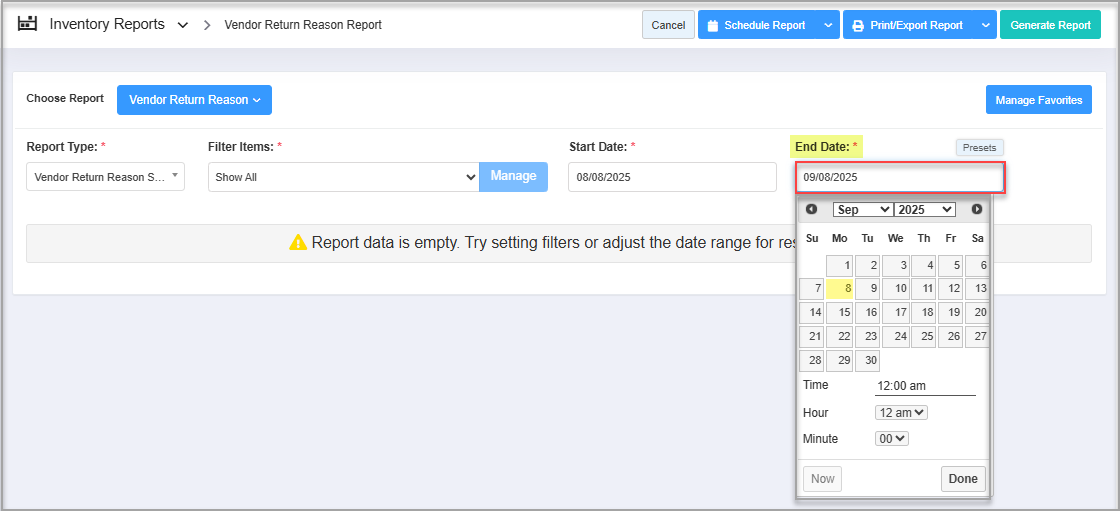The height and width of the screenshot is (511, 1120).
Task: Open the date Presets button
Action: tap(979, 147)
